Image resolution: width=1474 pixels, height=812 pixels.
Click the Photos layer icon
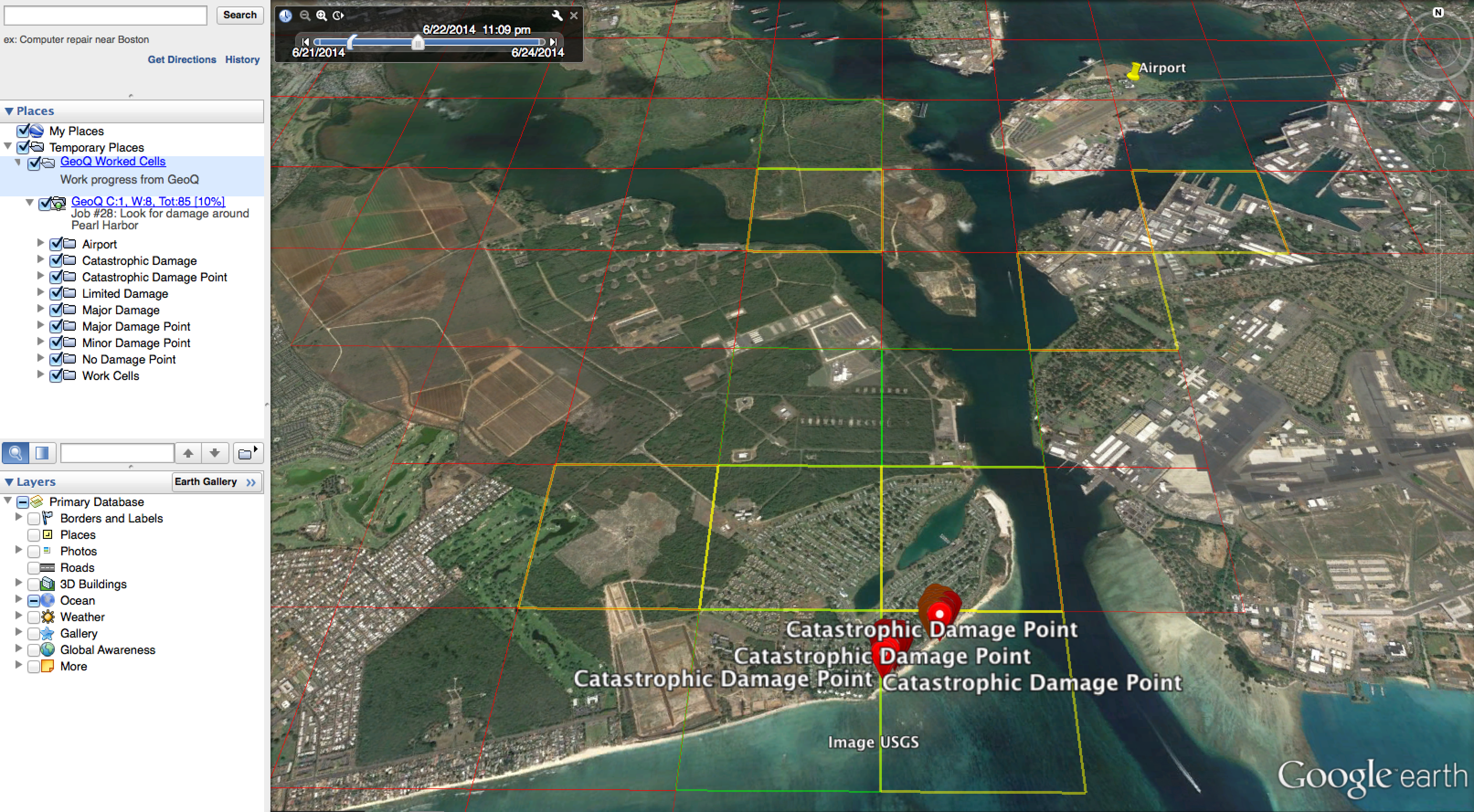point(48,551)
